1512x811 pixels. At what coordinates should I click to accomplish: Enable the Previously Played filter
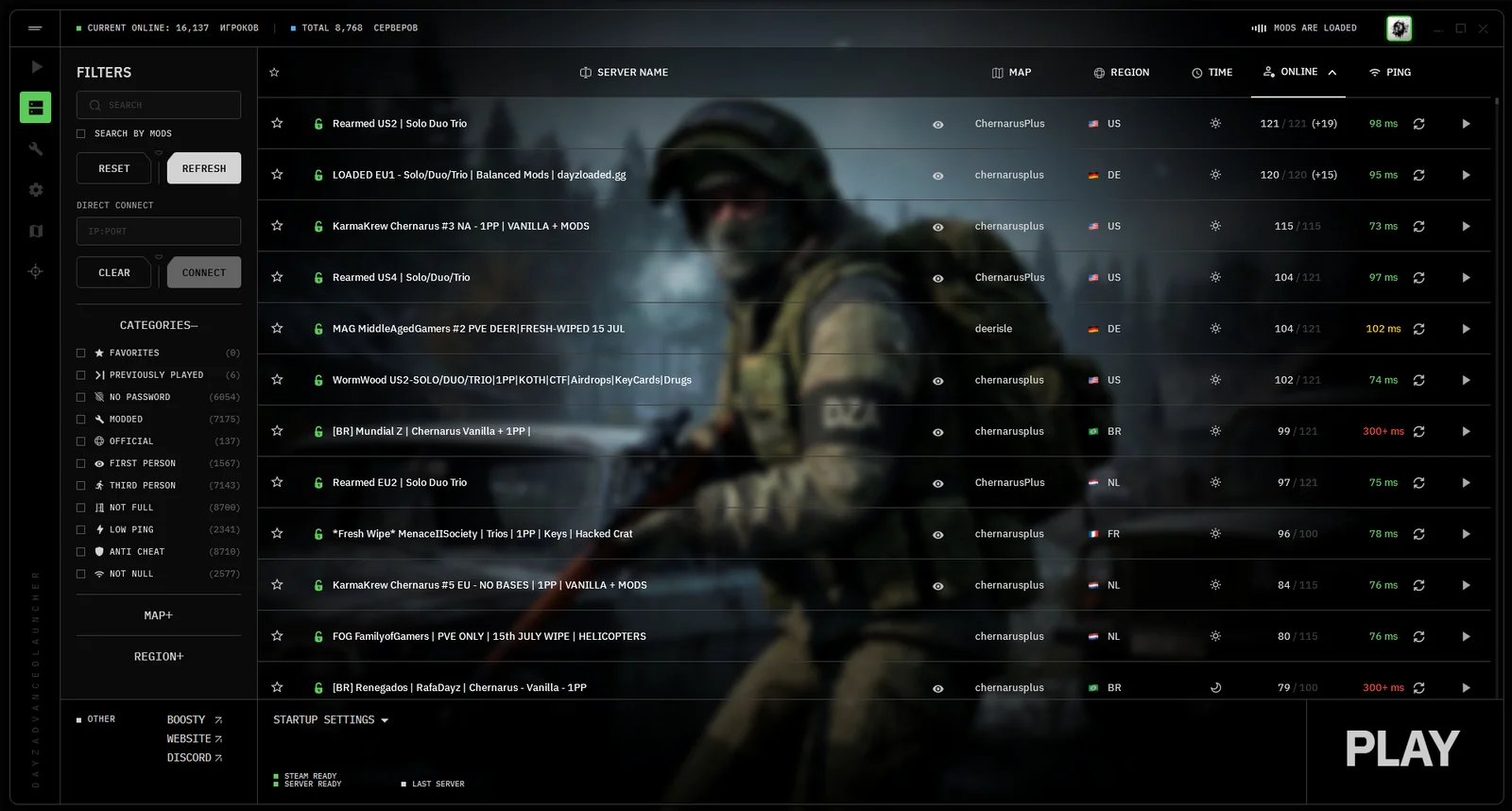81,375
